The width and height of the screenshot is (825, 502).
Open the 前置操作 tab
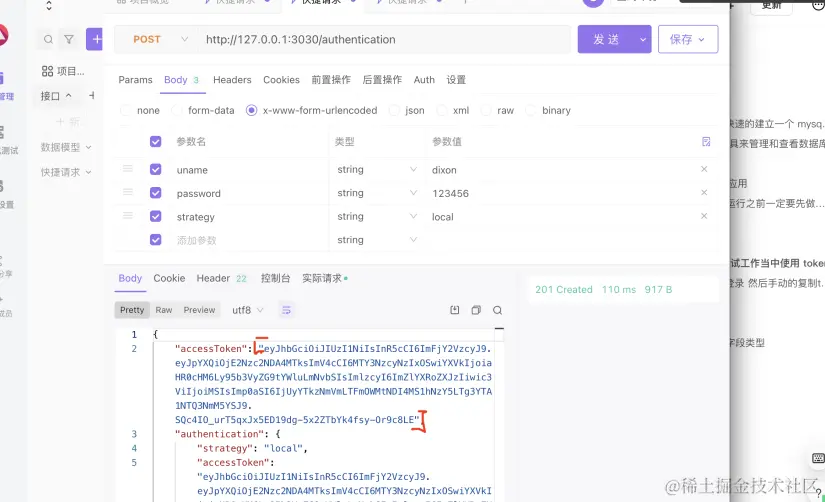click(331, 80)
